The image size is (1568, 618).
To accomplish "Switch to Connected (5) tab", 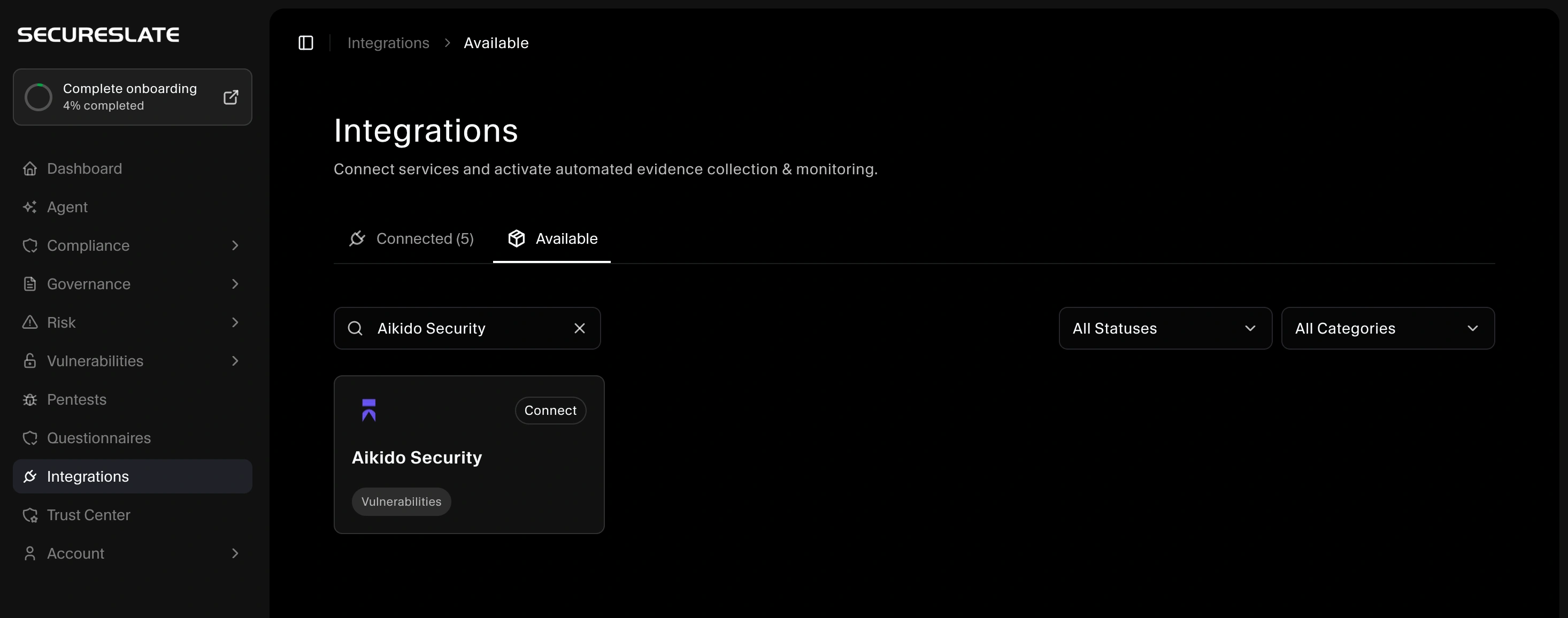I will pos(411,239).
